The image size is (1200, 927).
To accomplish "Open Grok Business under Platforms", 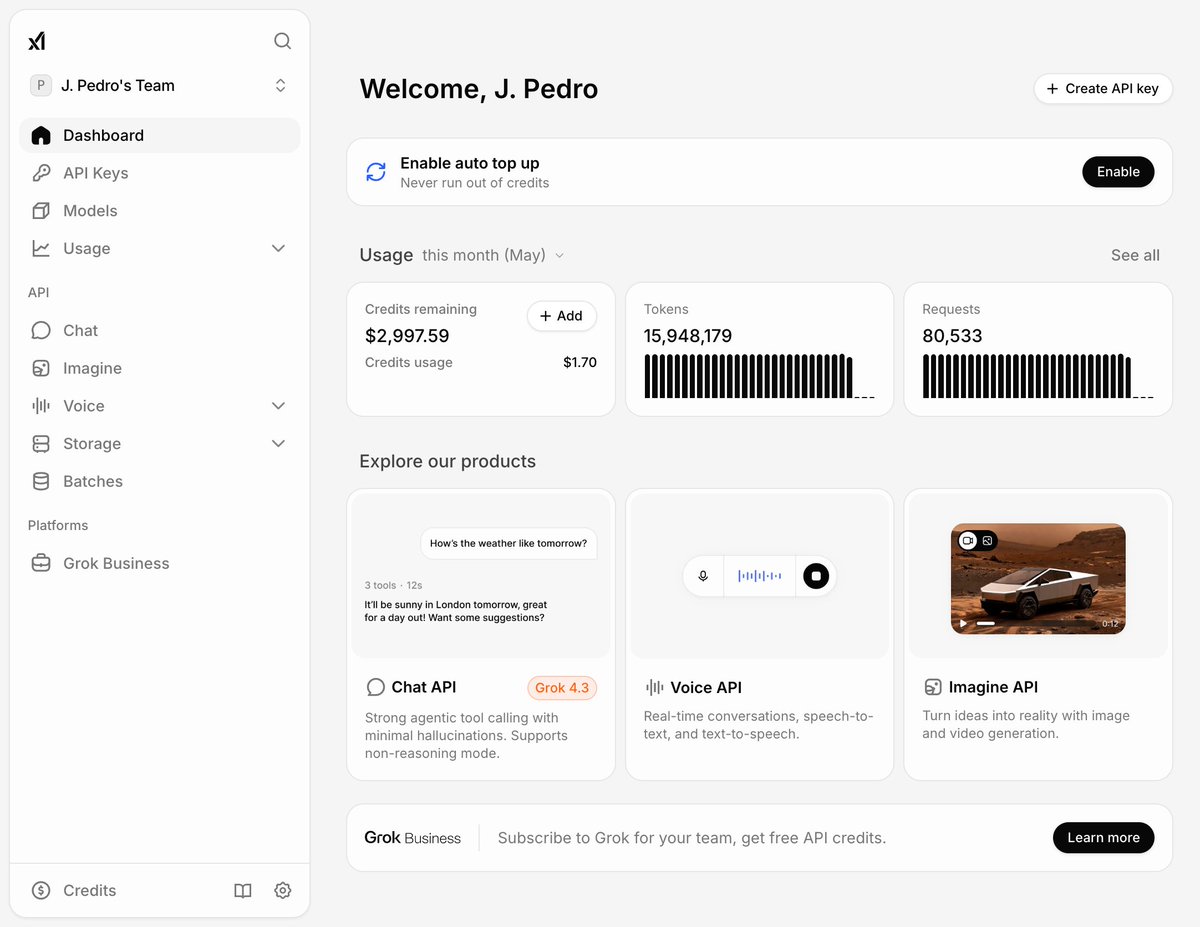I will tap(160, 563).
